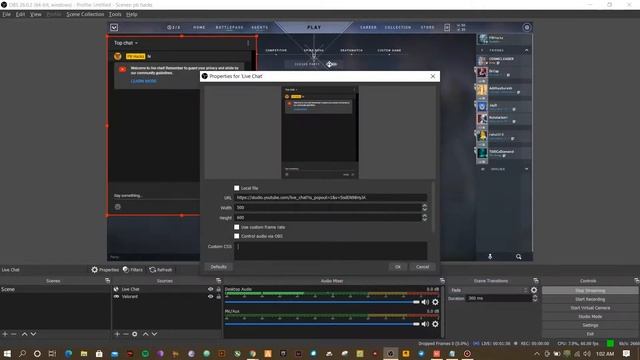640x360 pixels.
Task: Remove the selected scene with minus icon
Action: [x=13, y=334]
